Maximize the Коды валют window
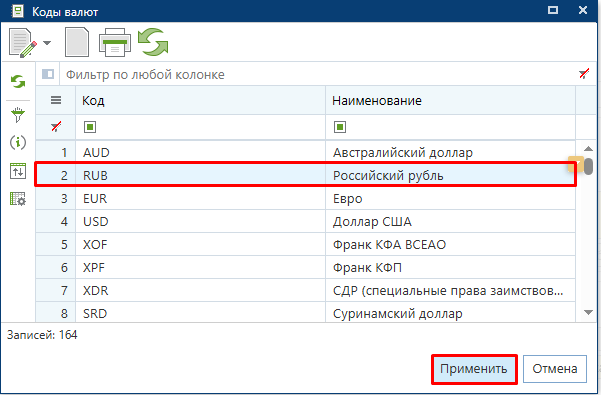Screen dimensions: 601x395 click(553, 10)
